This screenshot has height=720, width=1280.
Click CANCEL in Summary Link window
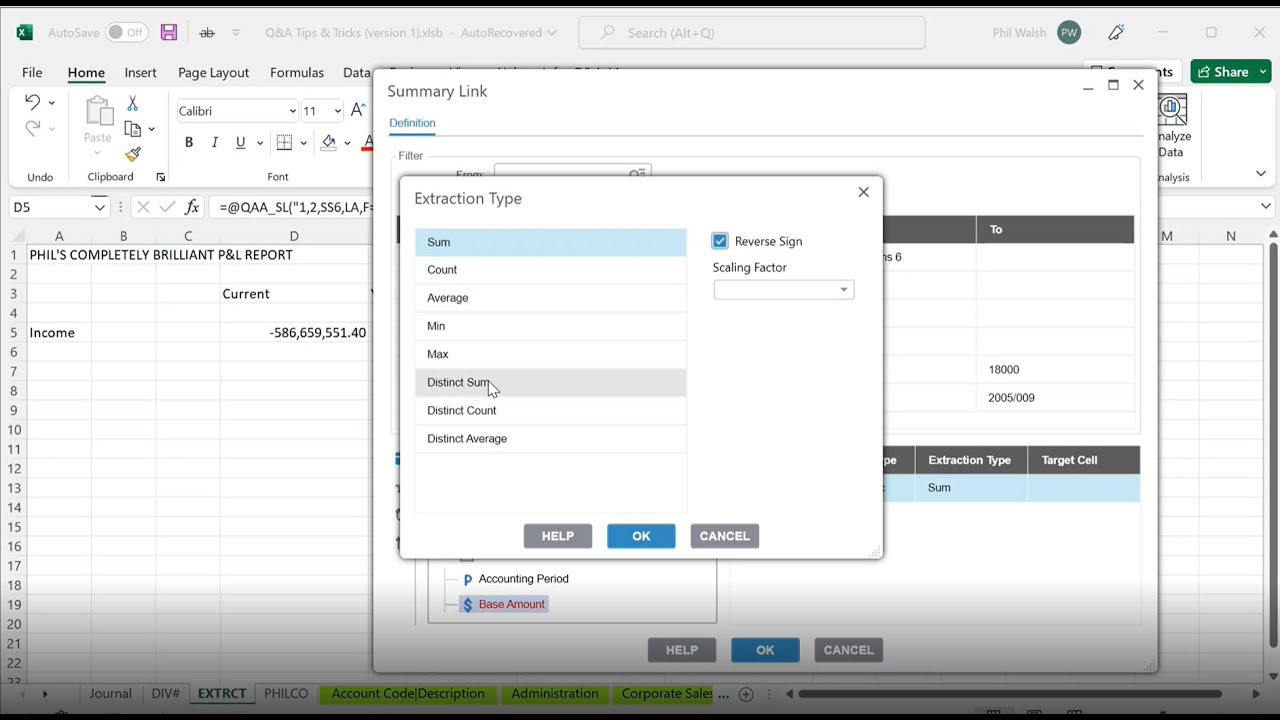848,650
